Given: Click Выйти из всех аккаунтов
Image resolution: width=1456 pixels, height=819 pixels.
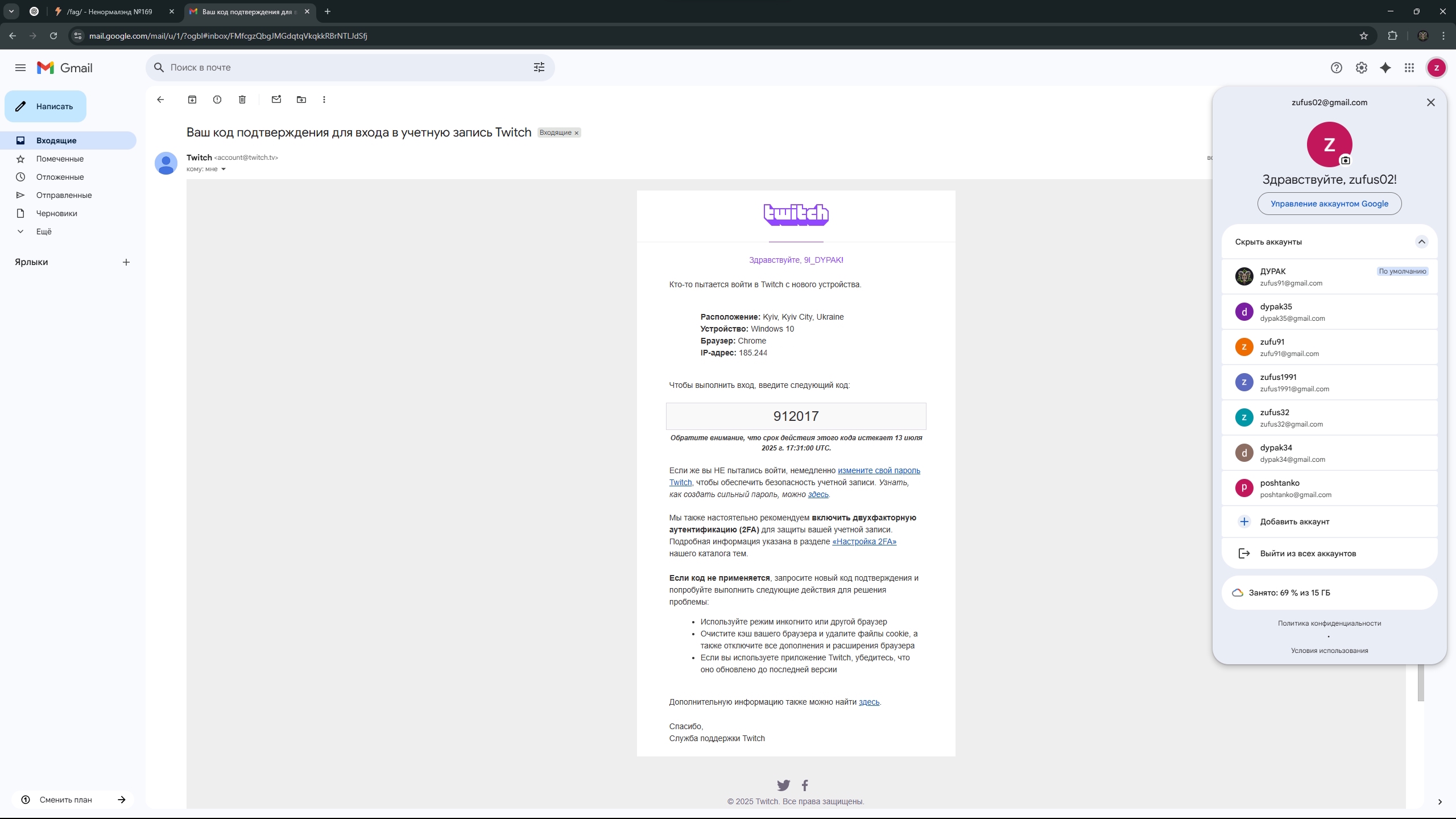Looking at the screenshot, I should pyautogui.click(x=1330, y=553).
